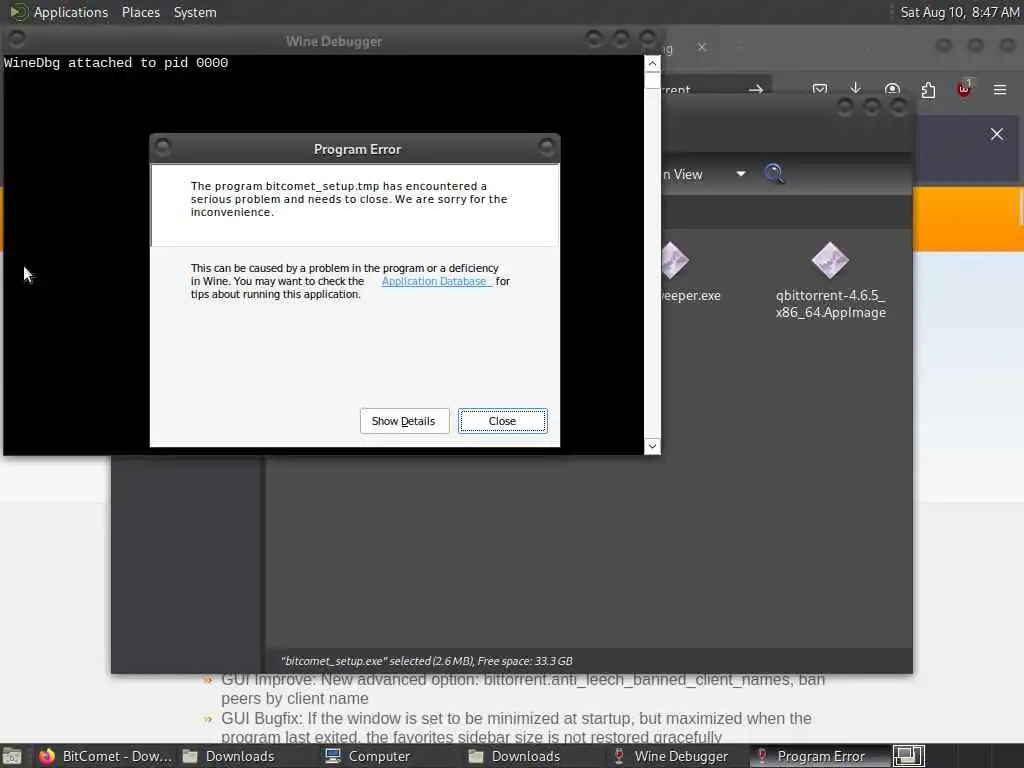Close the Firefox browser tab
This screenshot has width=1024, height=768.
702,47
